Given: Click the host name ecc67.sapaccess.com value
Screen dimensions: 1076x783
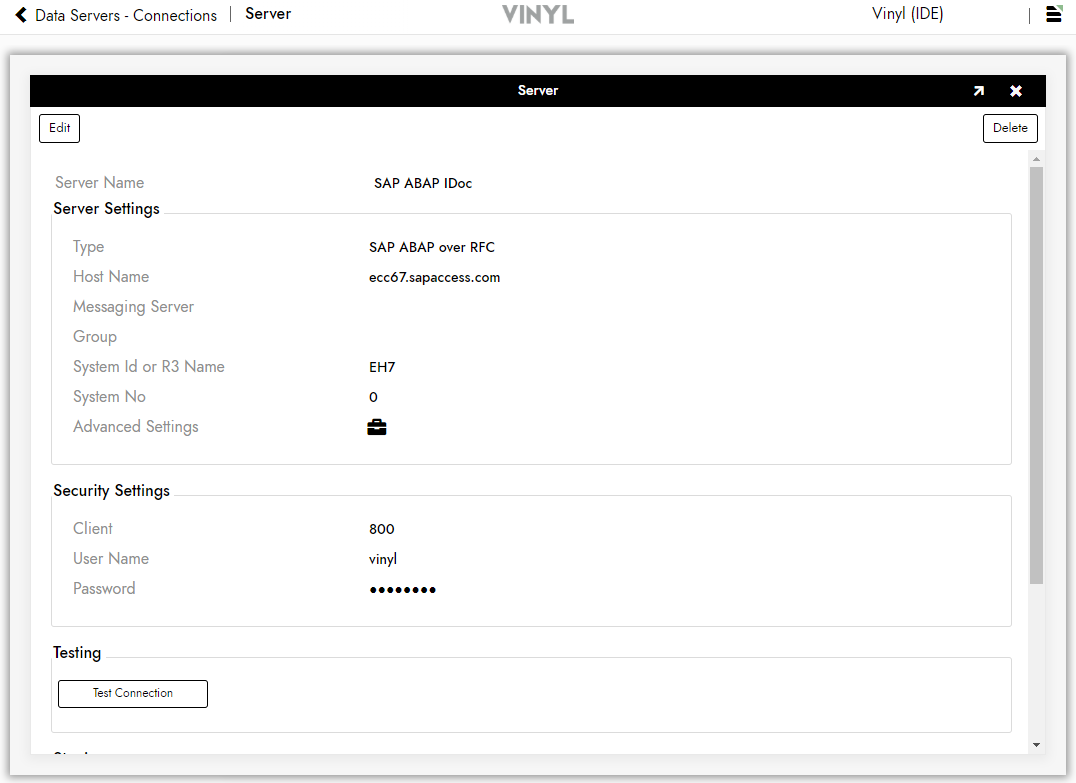Looking at the screenshot, I should (434, 278).
